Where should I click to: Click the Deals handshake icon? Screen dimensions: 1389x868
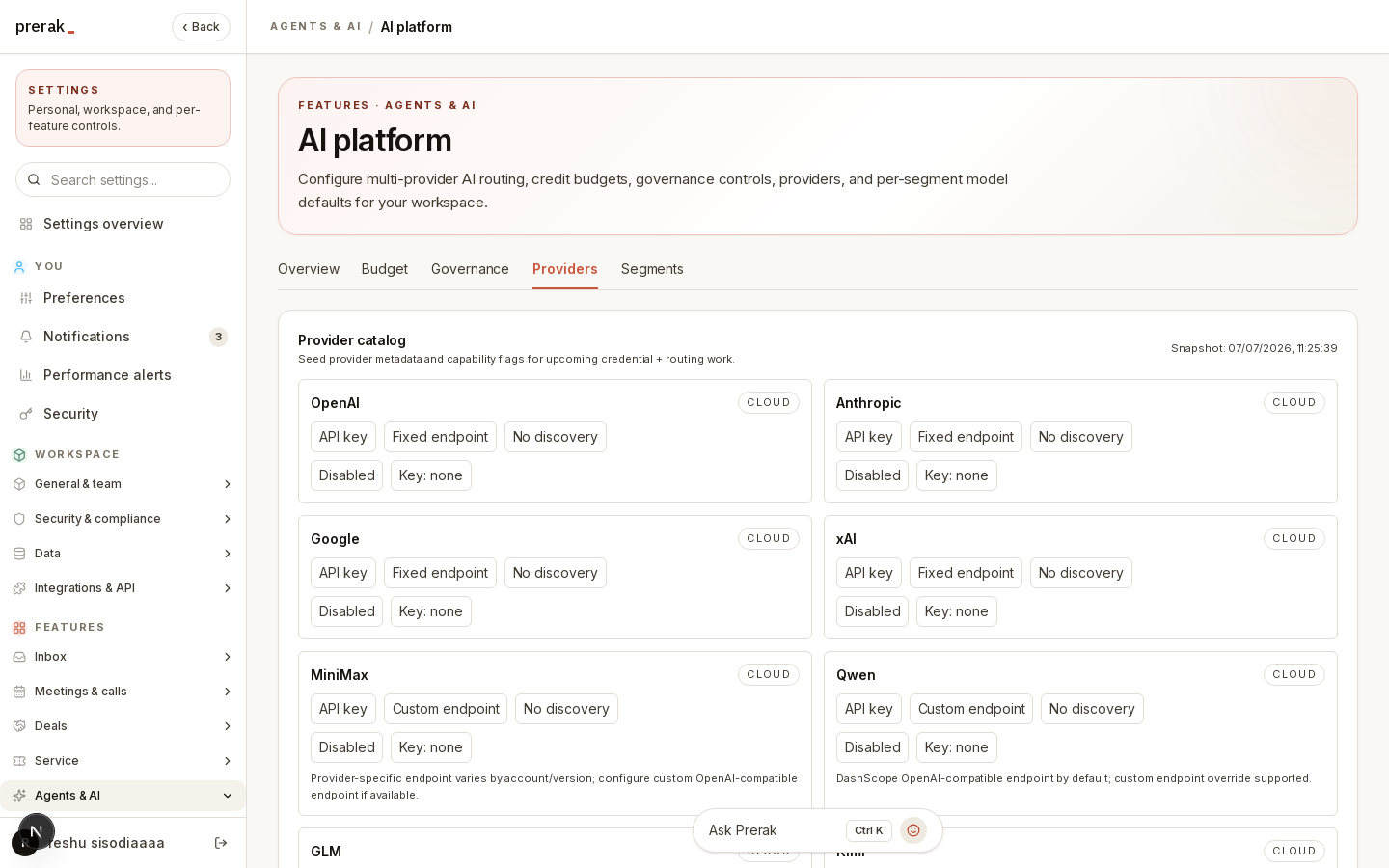click(x=19, y=726)
